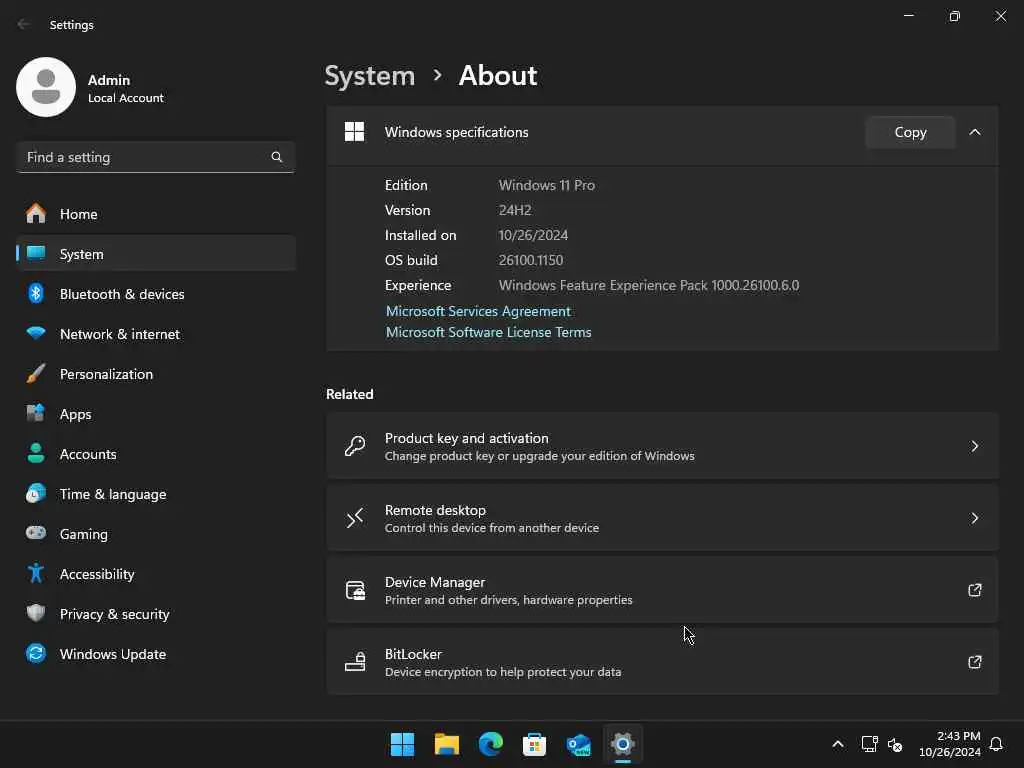Screen dimensions: 1024x768
Task: Click the key icon for Product key and activation
Action: 355,446
